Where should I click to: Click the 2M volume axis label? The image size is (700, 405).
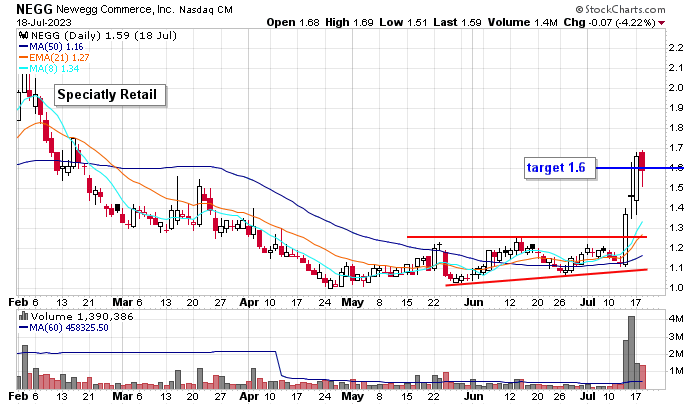point(676,354)
